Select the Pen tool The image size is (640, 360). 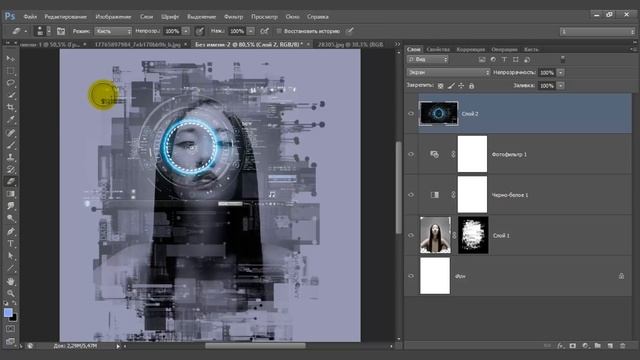[x=11, y=231]
